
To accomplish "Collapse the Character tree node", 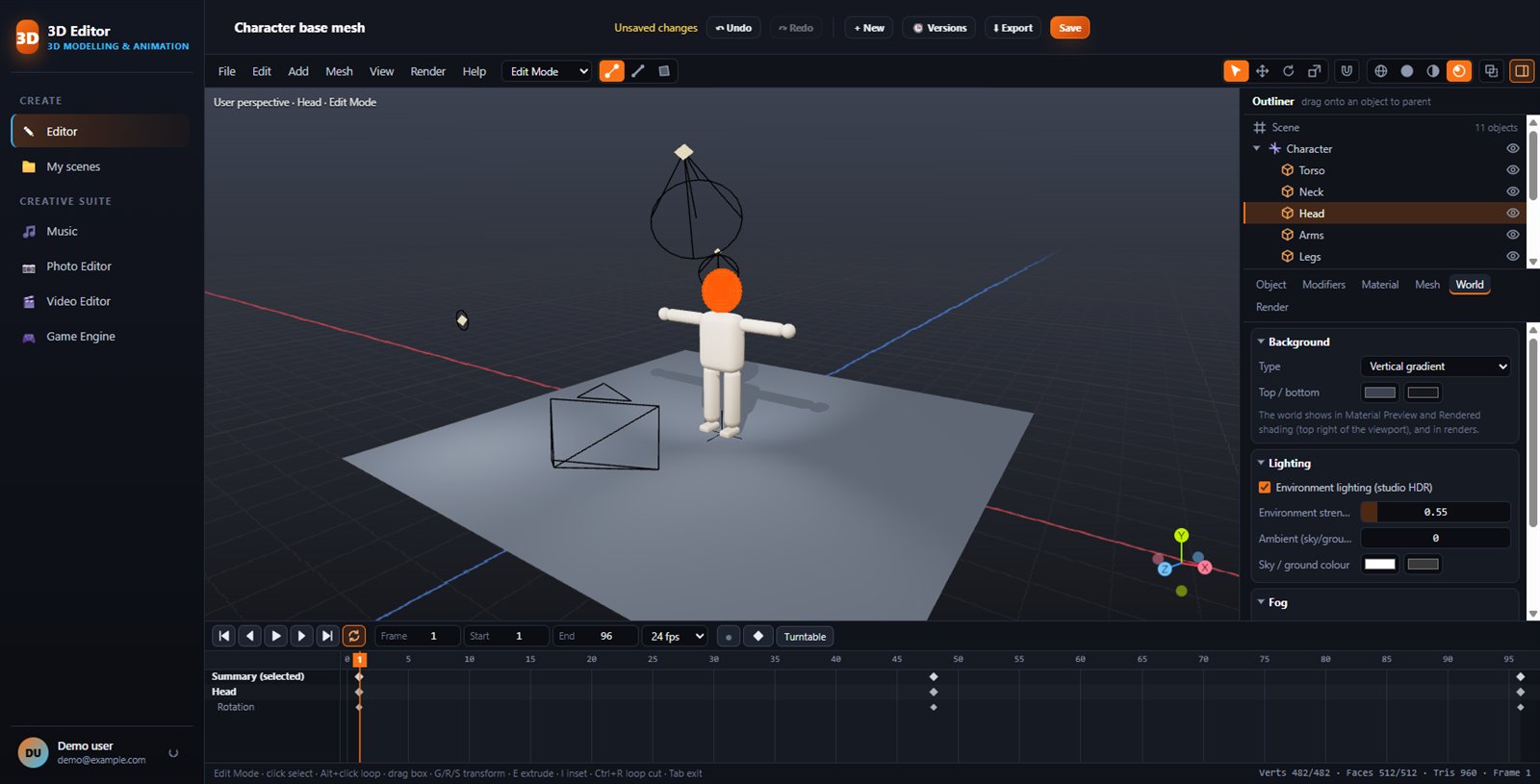I will [x=1257, y=149].
